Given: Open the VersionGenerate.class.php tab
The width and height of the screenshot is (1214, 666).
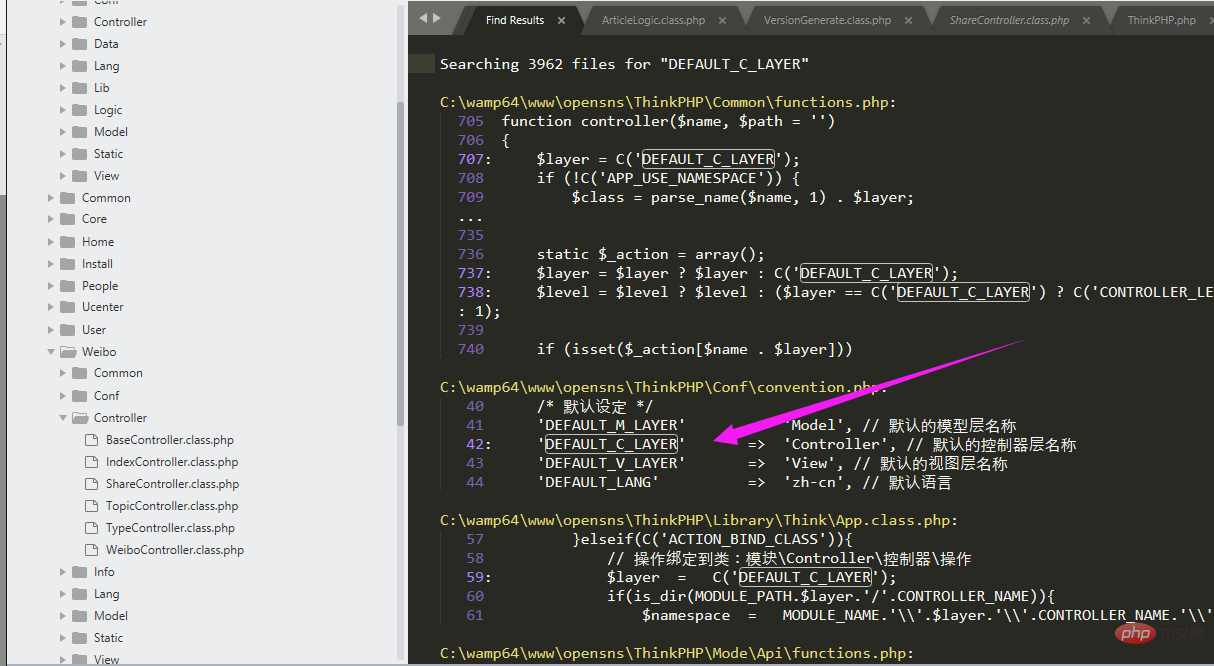Looking at the screenshot, I should (827, 20).
